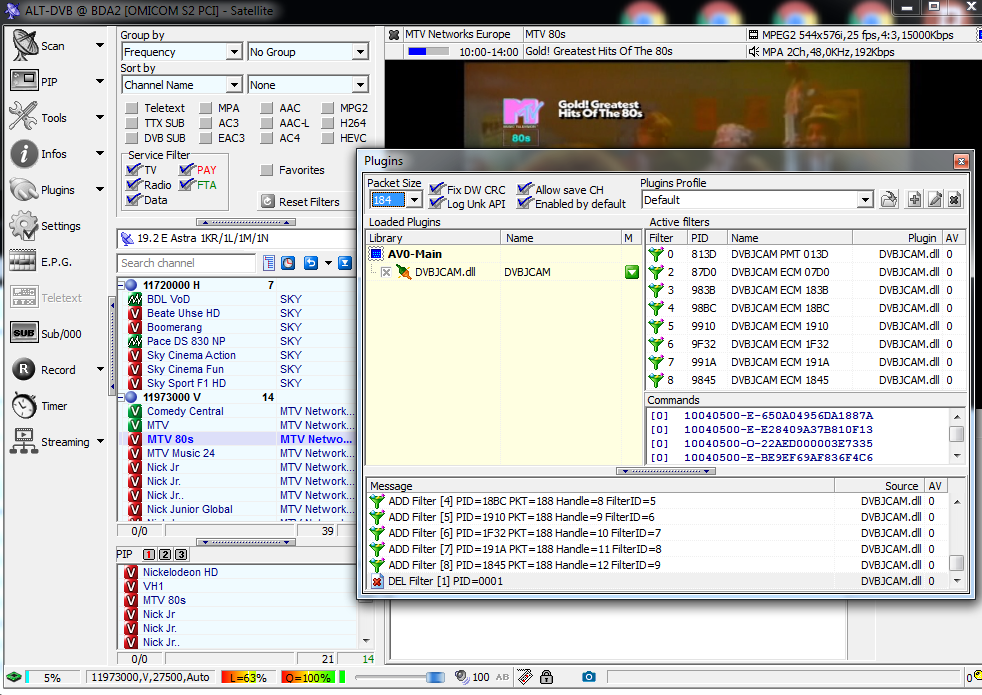Click the add plugins profile icon
Image resolution: width=982 pixels, height=695 pixels.
tap(914, 200)
